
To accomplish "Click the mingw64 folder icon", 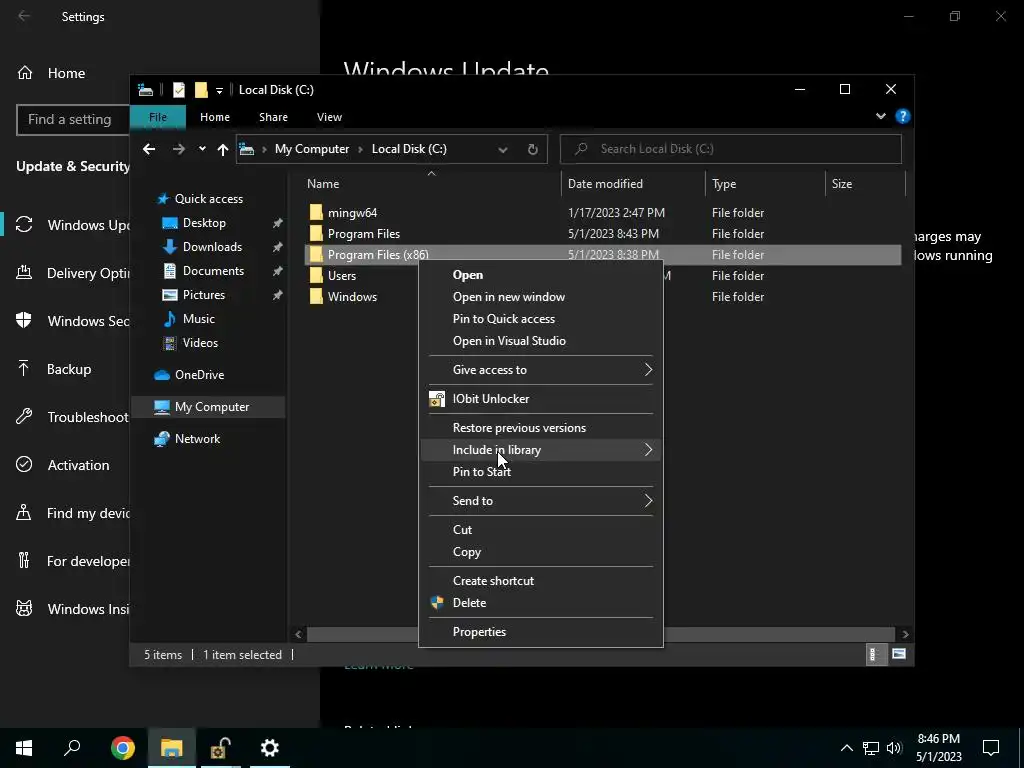I will click(x=316, y=213).
